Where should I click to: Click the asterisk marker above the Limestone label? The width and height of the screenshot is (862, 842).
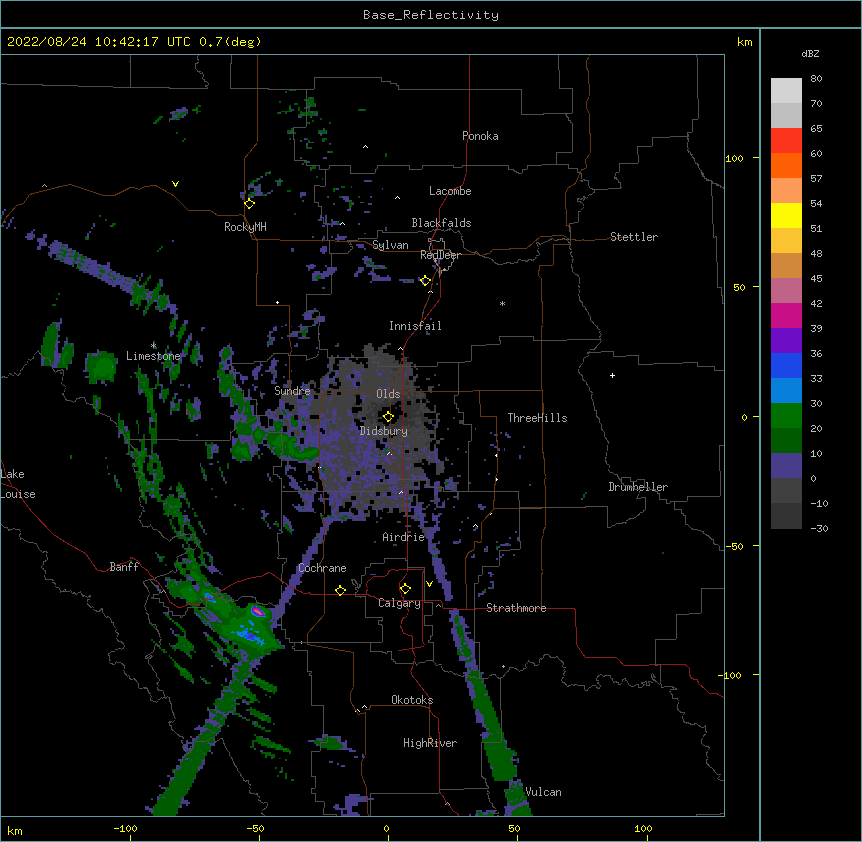(x=153, y=345)
